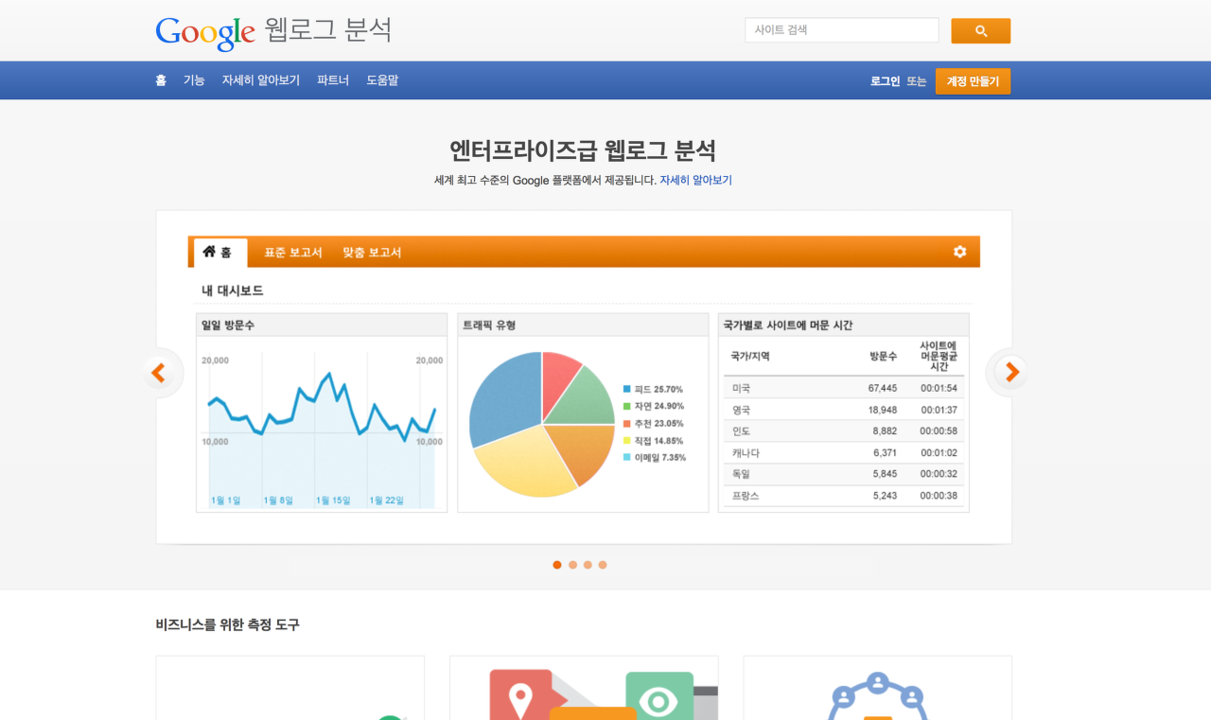Screen dimensions: 1211x720
Task: Go to previous slide with left arrow
Action: coord(158,373)
